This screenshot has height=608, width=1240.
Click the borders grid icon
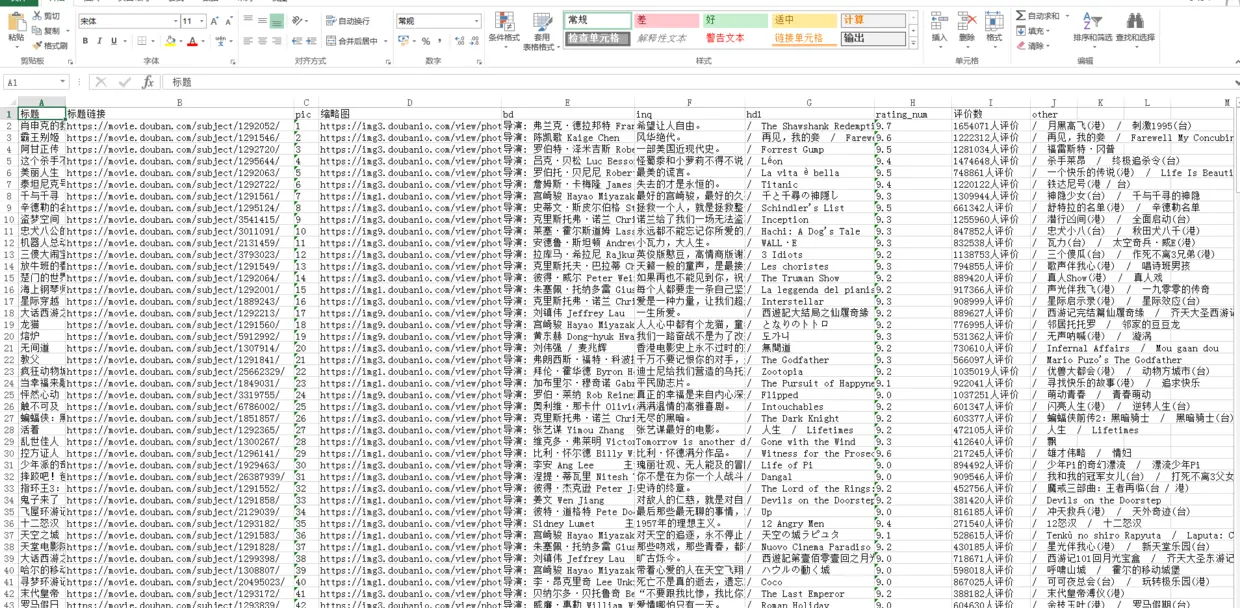pos(144,41)
